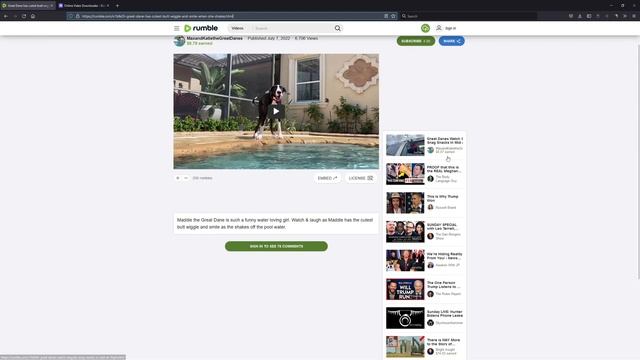
Task: Click Sign in to see comments button
Action: 276,246
